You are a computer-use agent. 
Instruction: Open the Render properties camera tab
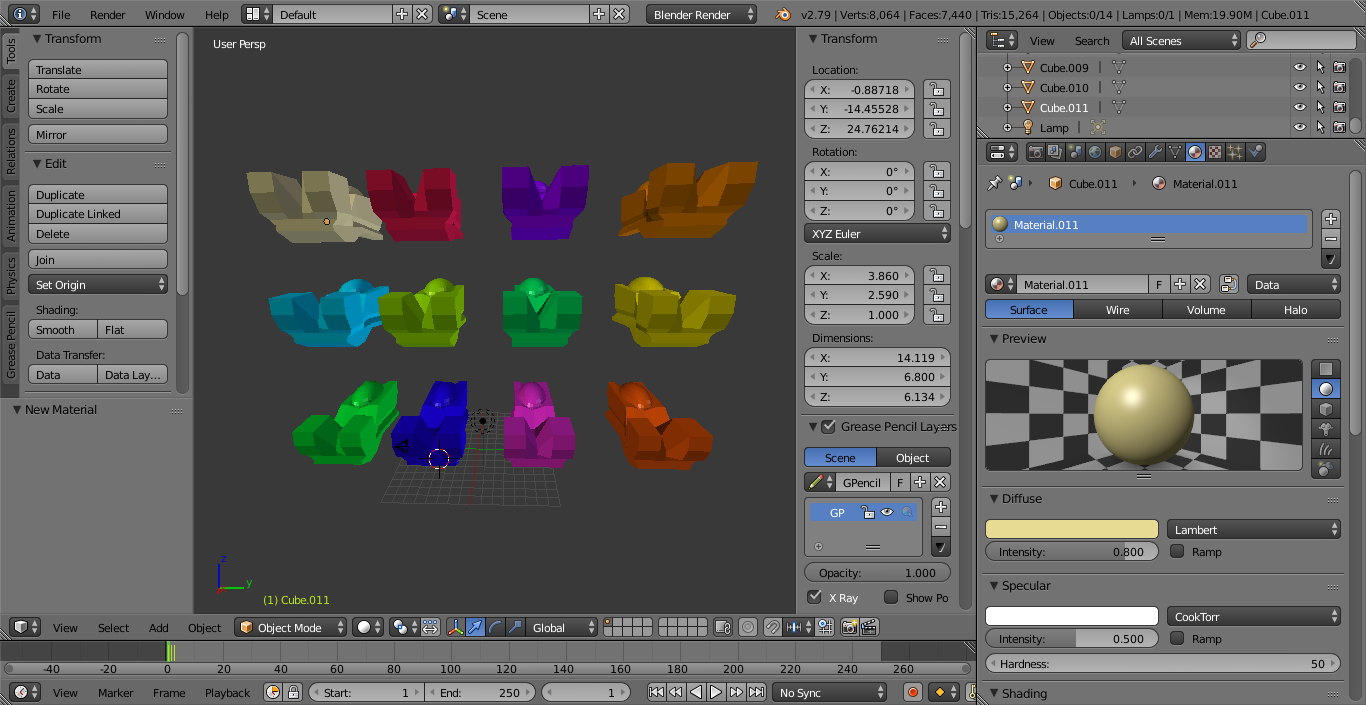coord(1036,152)
